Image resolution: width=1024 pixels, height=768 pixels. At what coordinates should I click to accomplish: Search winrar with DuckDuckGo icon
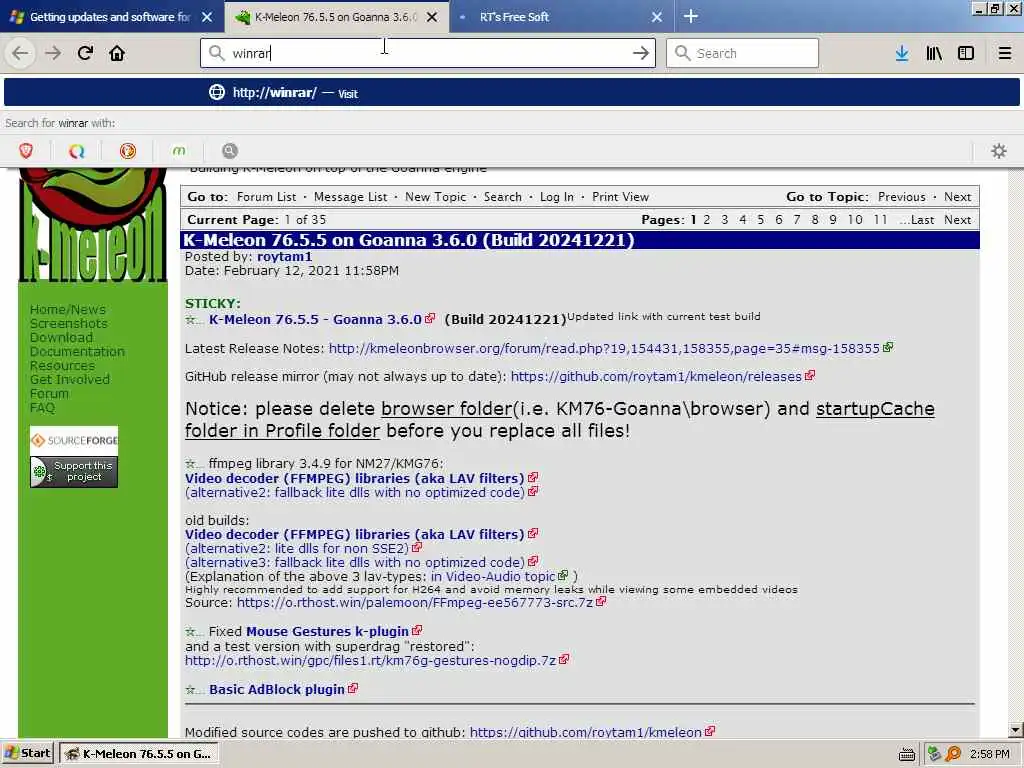click(x=128, y=151)
